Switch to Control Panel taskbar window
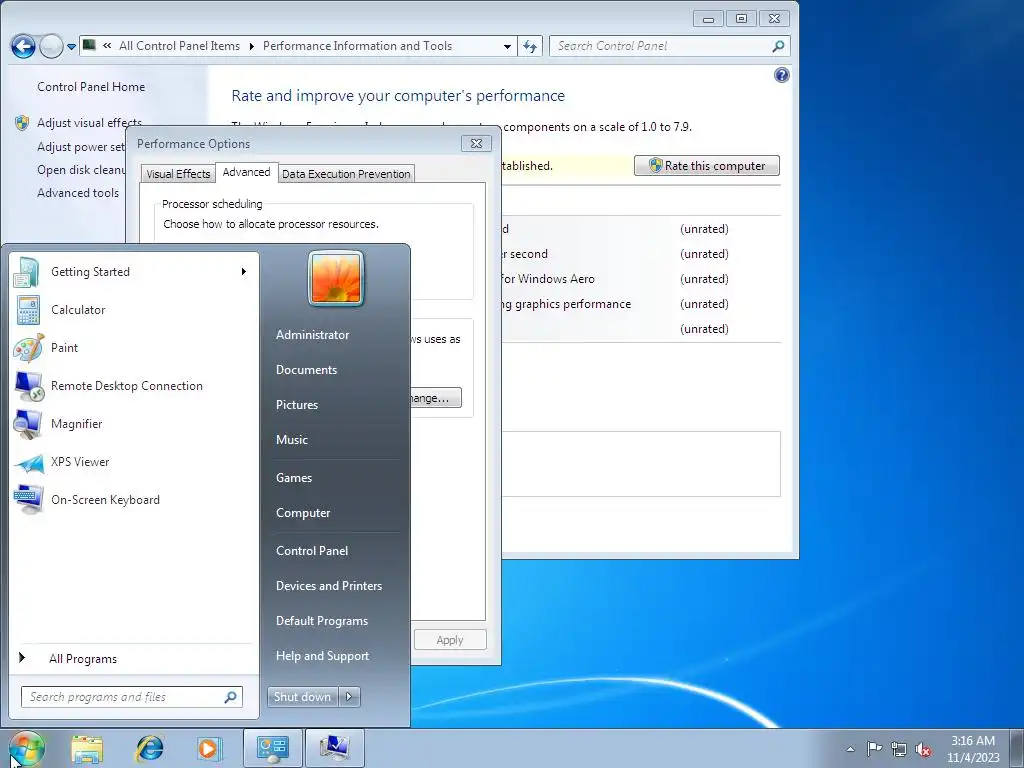 tap(272, 748)
